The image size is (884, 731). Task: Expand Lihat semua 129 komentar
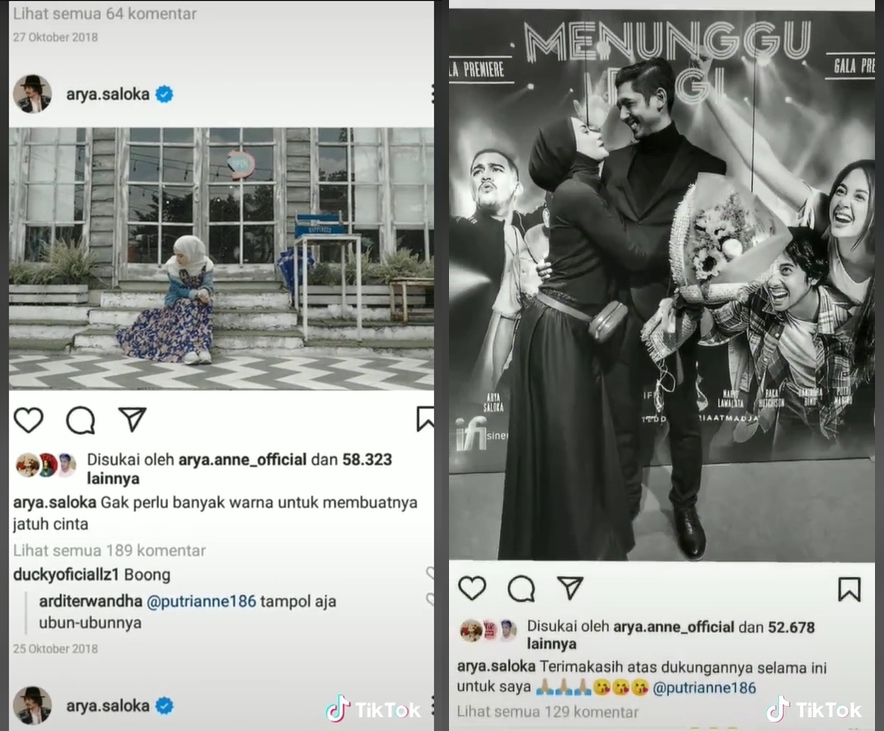[547, 712]
